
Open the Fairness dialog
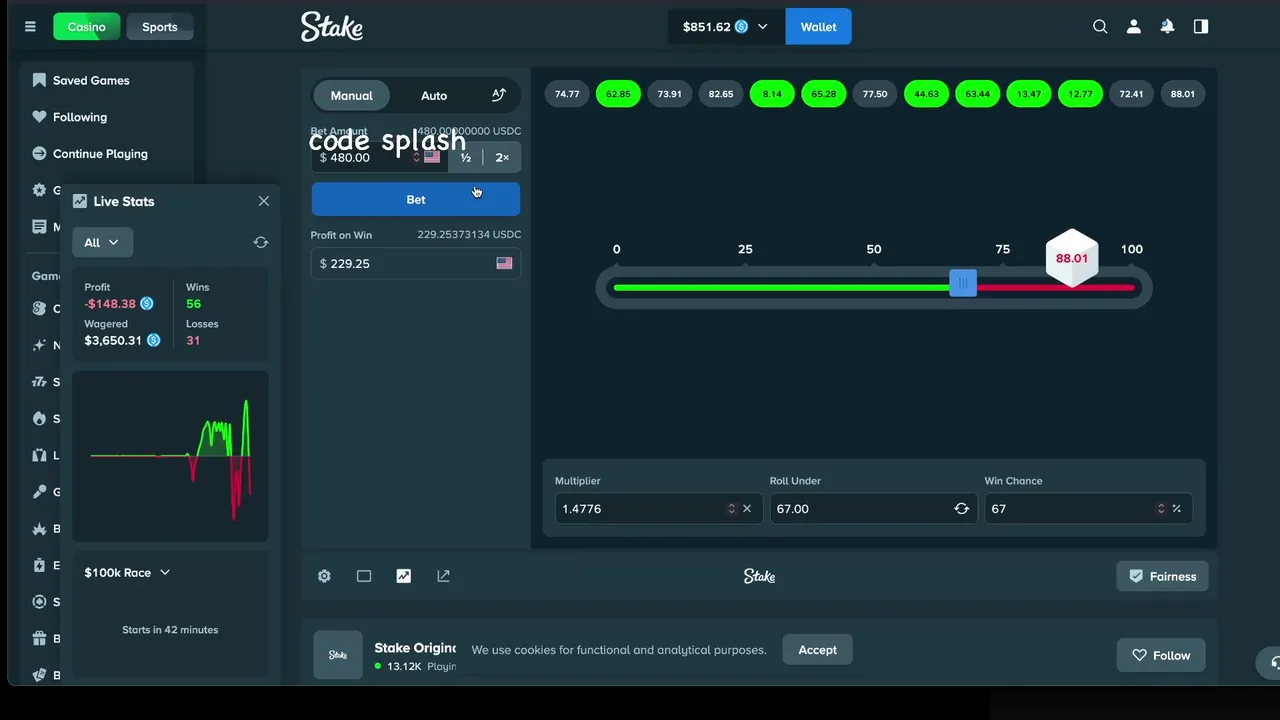click(1162, 576)
